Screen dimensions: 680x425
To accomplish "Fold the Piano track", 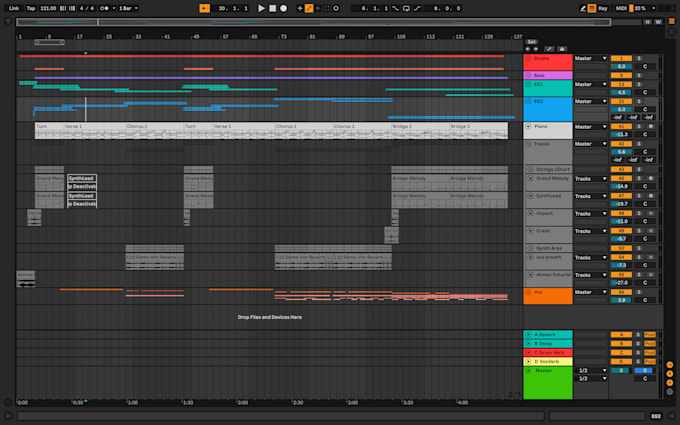I will pyautogui.click(x=528, y=127).
